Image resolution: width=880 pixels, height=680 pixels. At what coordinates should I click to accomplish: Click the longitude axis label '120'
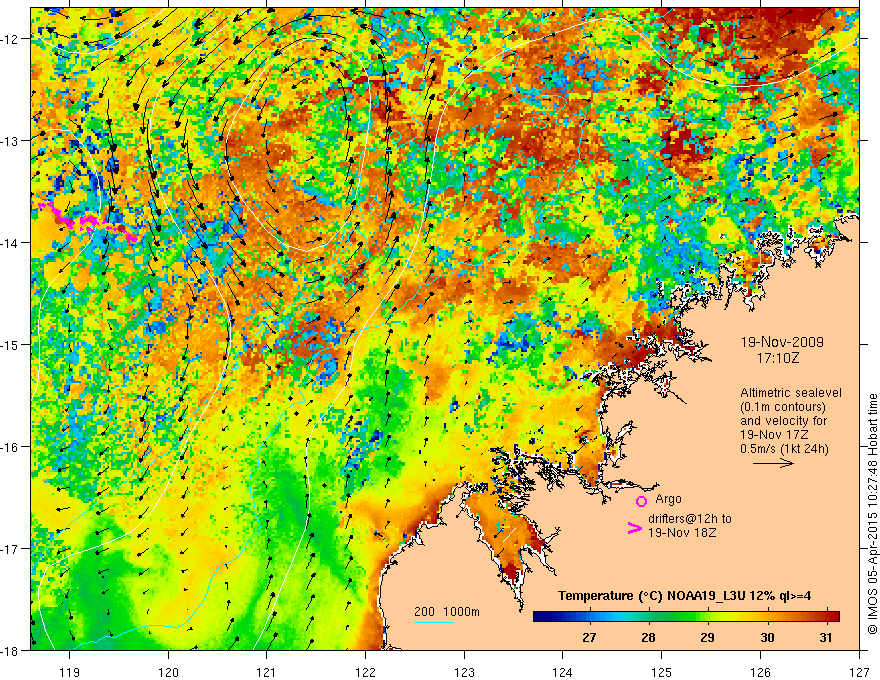click(x=168, y=672)
